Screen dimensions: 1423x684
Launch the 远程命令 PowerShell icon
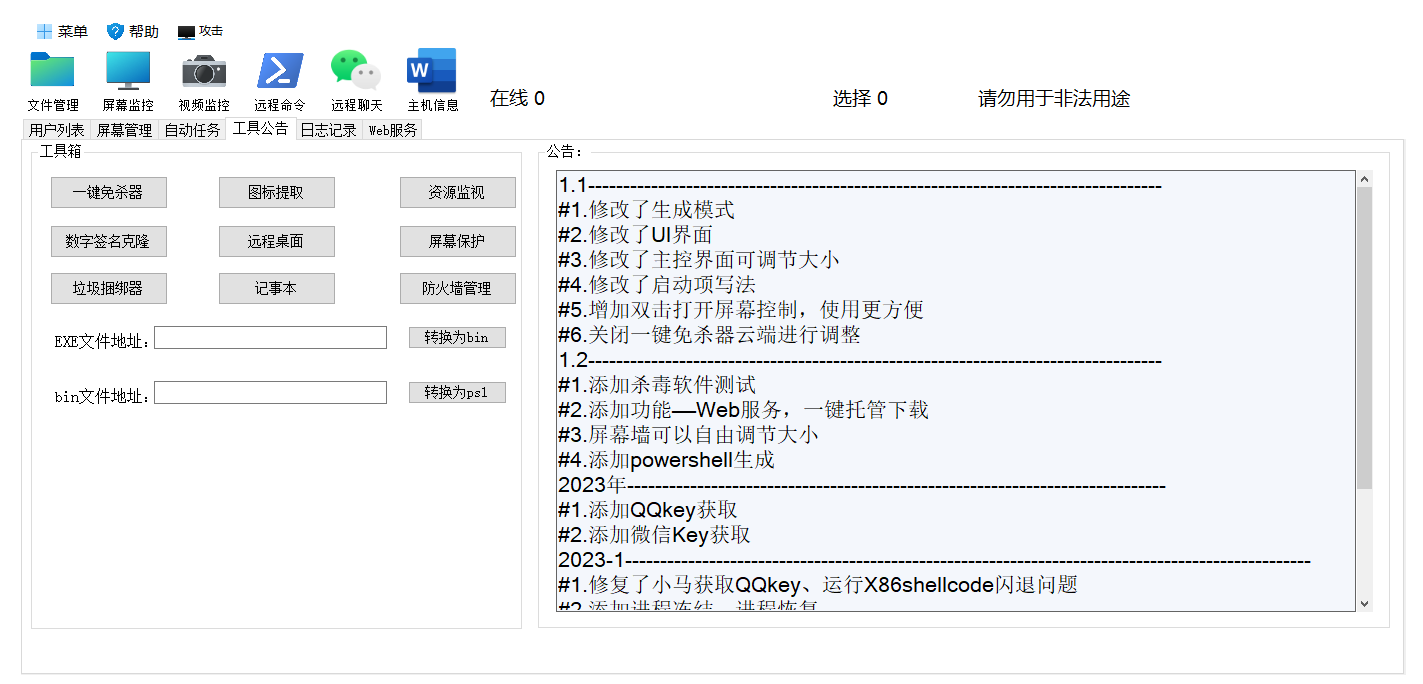click(x=280, y=71)
